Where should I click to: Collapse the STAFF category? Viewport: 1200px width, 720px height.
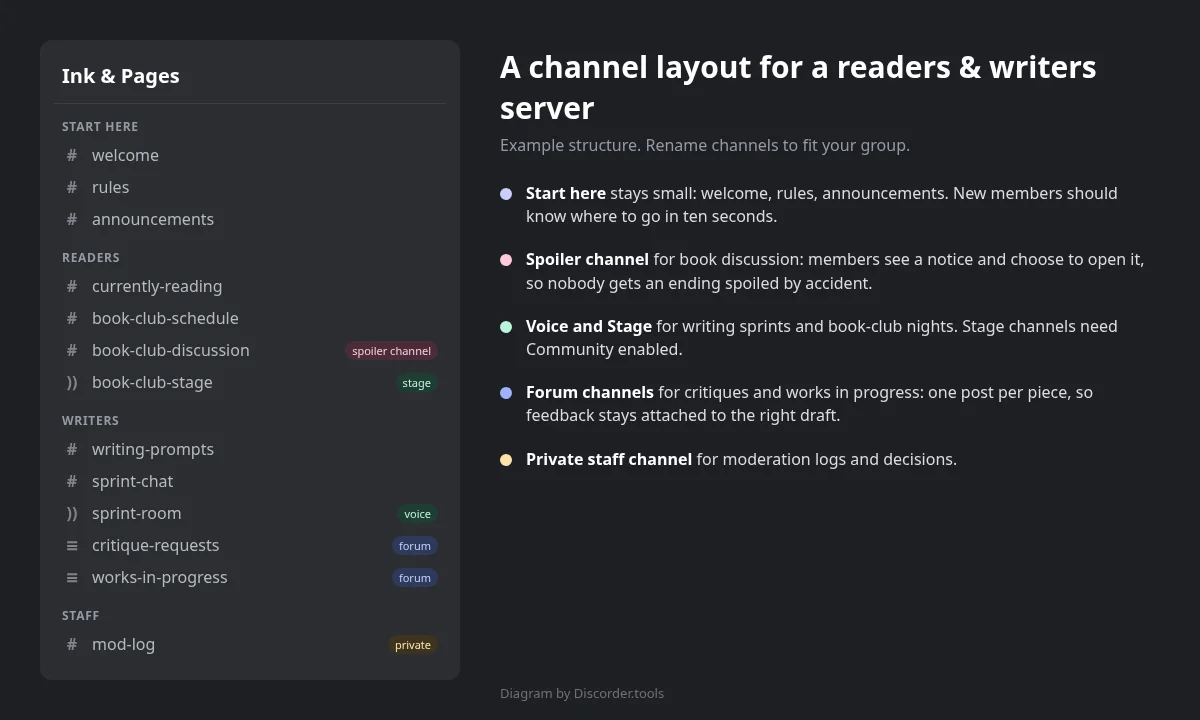(80, 616)
